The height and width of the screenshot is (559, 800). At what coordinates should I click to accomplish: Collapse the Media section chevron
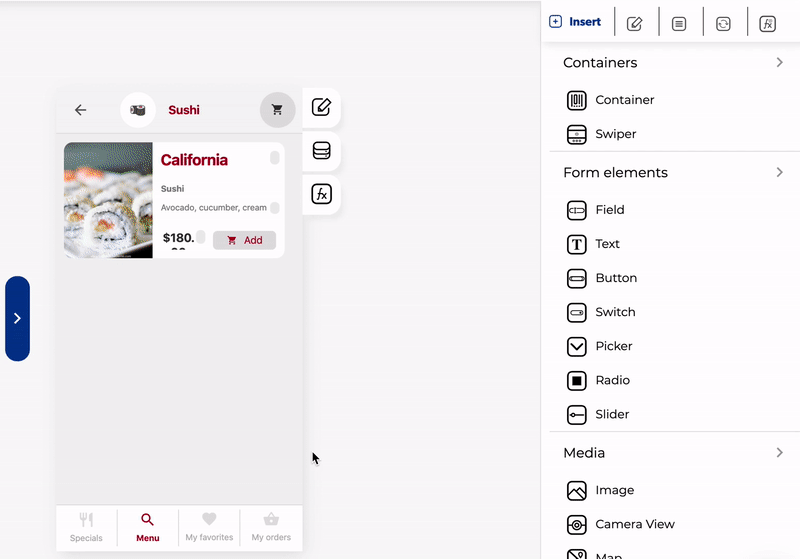tap(779, 452)
